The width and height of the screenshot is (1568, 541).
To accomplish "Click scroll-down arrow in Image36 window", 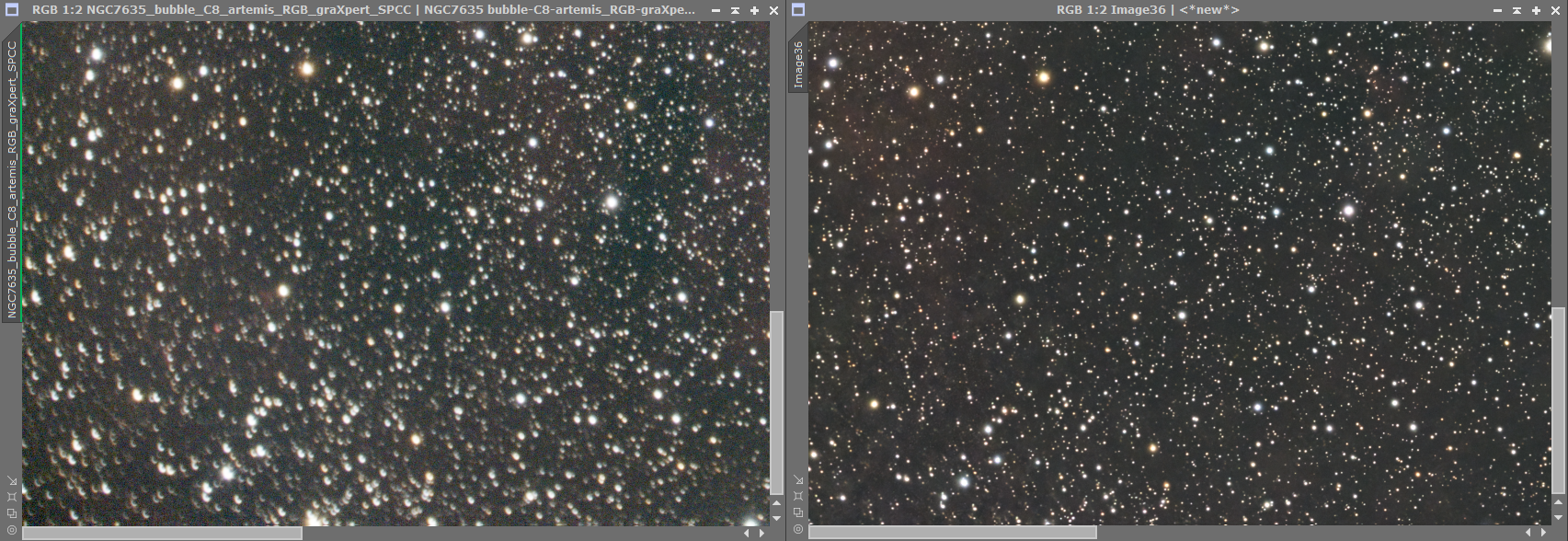I will click(1558, 517).
